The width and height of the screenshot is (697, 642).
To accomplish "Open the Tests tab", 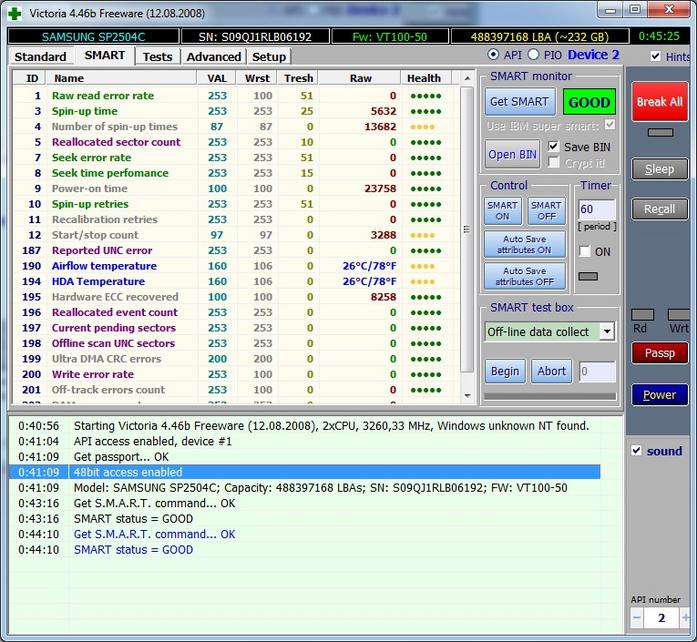I will pos(157,57).
